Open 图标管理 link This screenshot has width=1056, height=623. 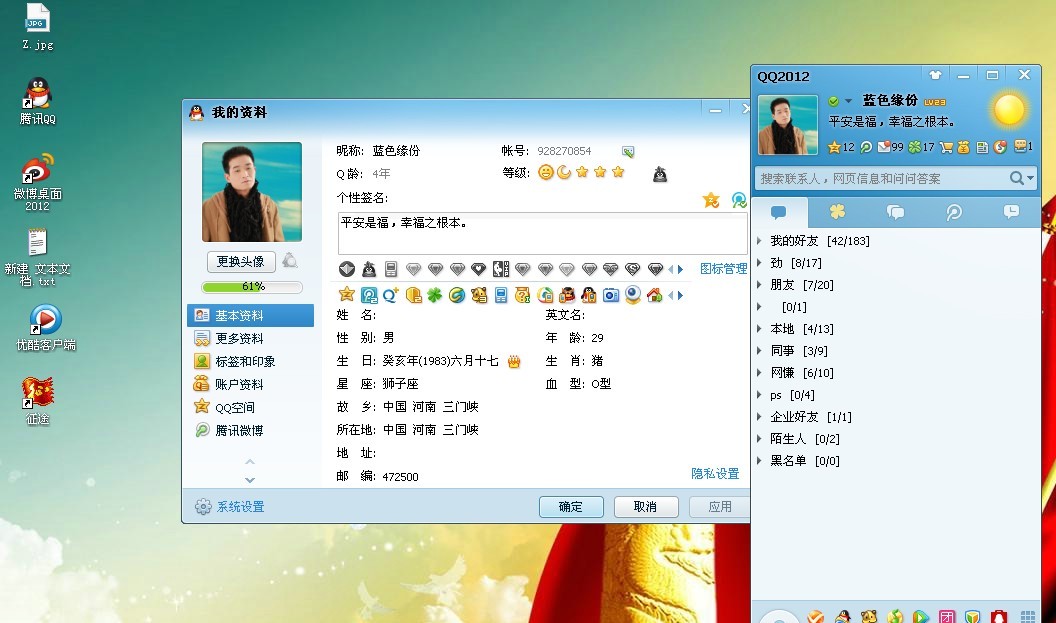(x=723, y=269)
